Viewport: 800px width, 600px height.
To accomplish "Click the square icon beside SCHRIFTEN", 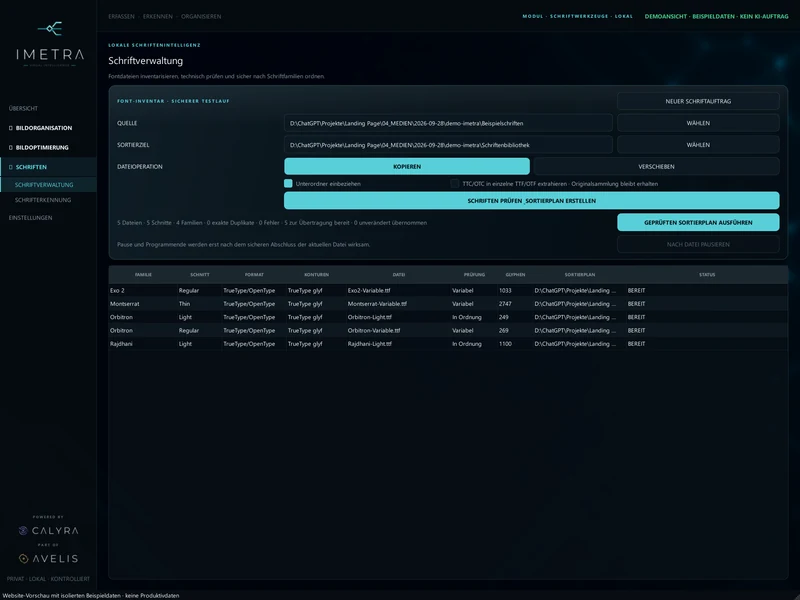I will (x=11, y=167).
